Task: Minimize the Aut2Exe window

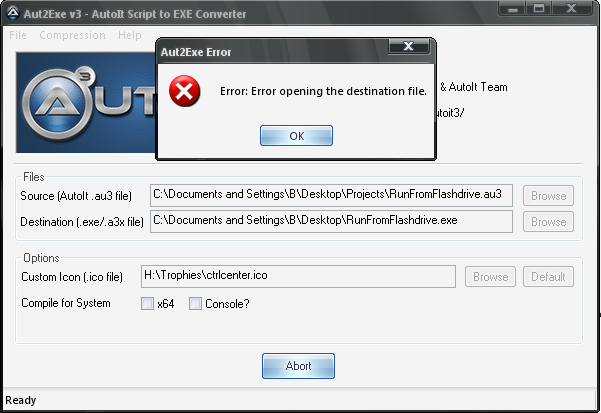Action: click(x=512, y=8)
